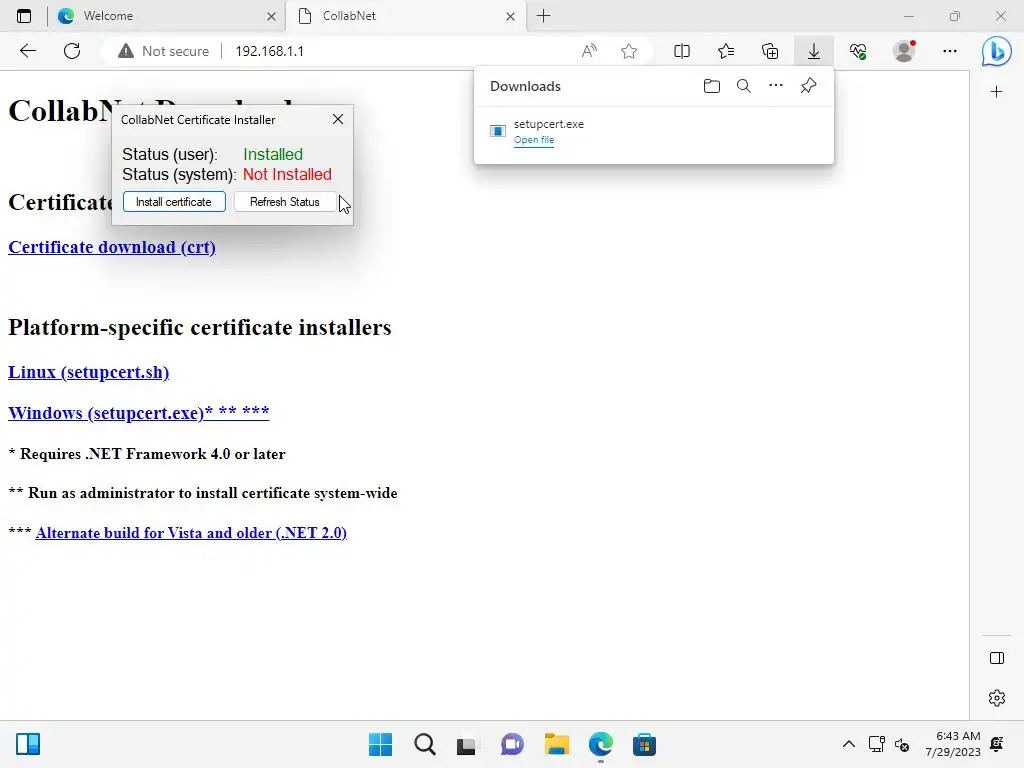1024x768 pixels.
Task: Open downloads folder icon in Downloads panel
Action: click(712, 86)
